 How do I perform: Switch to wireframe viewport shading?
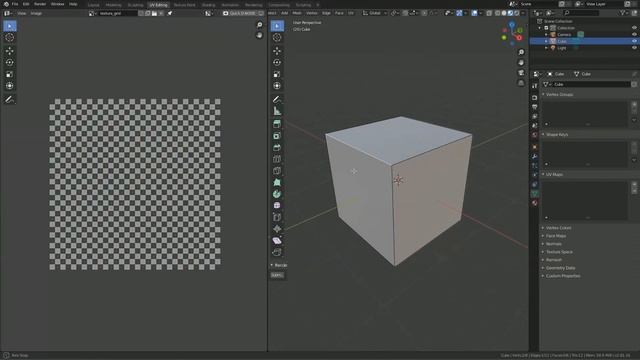tap(498, 13)
